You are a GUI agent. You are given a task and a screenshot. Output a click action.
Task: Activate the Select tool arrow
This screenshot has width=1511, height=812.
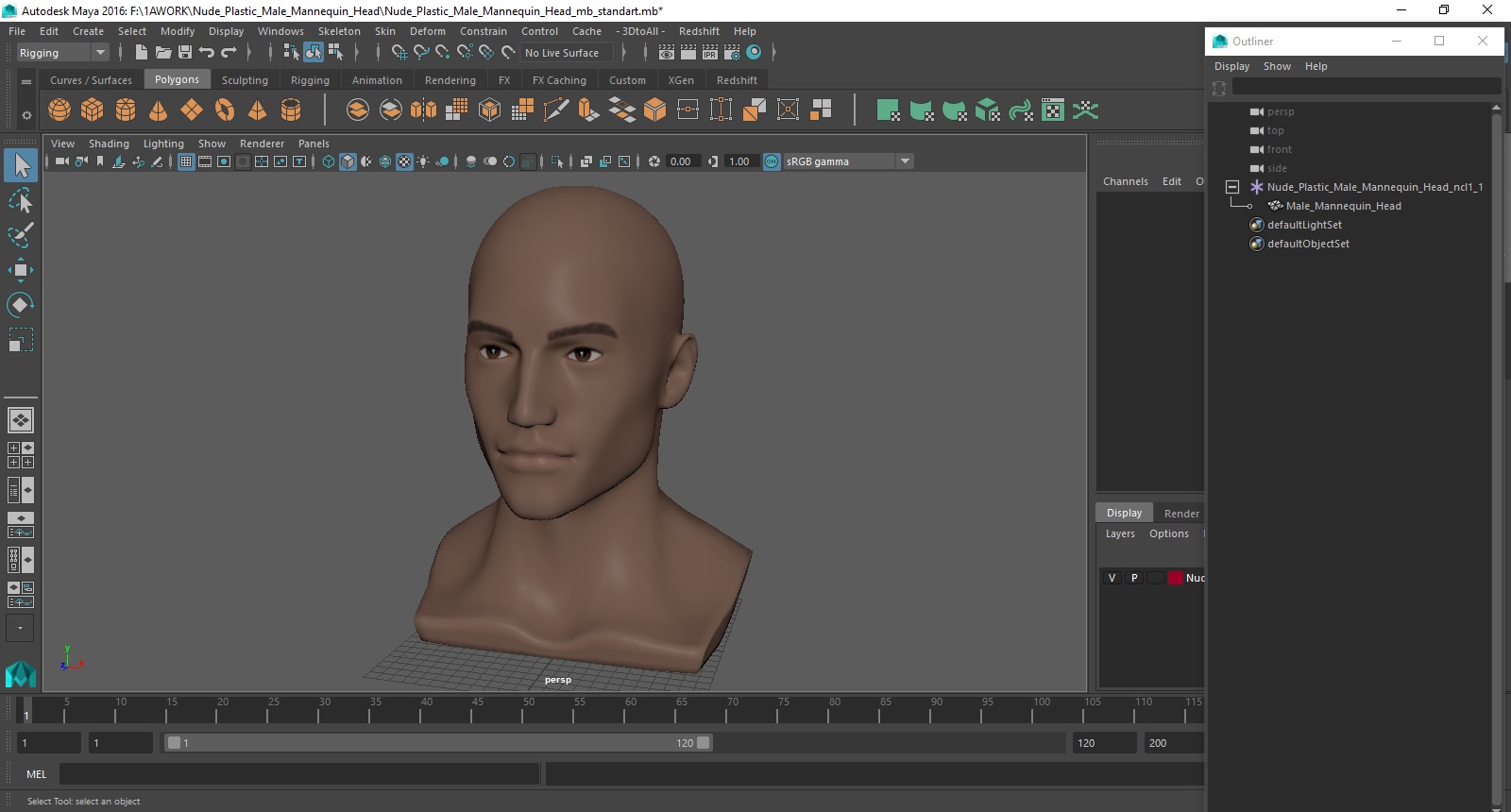tap(21, 165)
